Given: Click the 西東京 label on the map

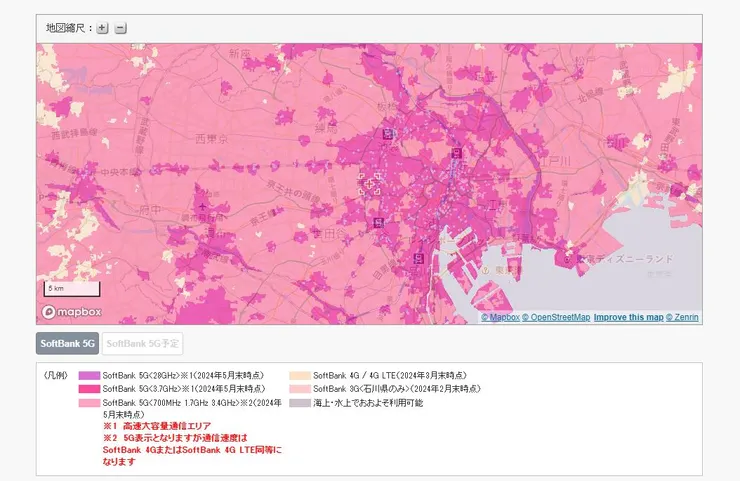Looking at the screenshot, I should (x=211, y=139).
